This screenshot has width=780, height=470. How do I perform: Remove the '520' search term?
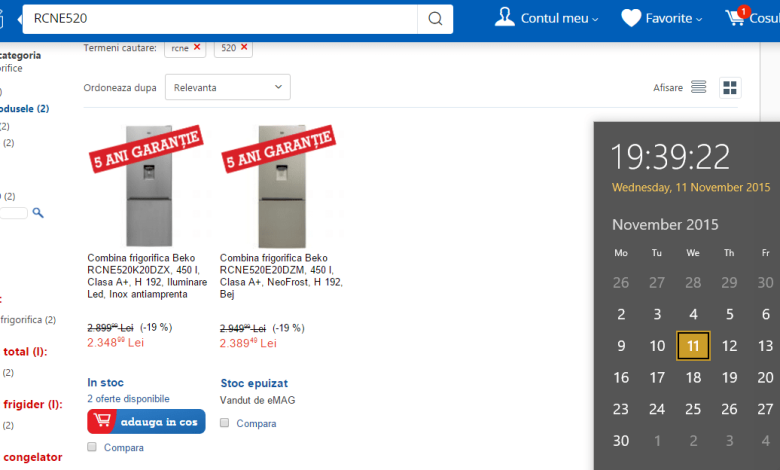coord(244,47)
